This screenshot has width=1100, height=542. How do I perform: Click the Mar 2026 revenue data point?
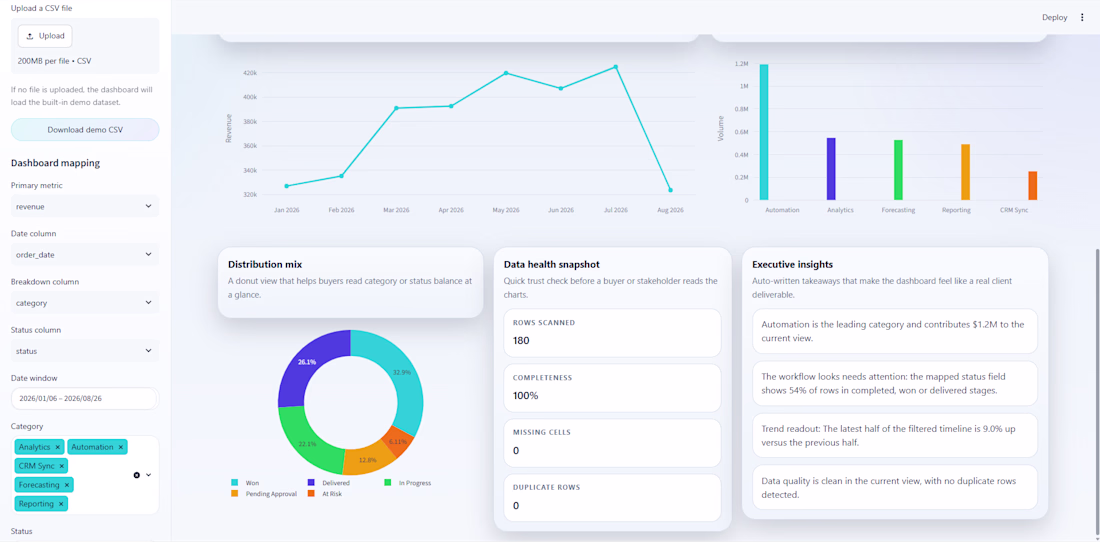click(396, 108)
